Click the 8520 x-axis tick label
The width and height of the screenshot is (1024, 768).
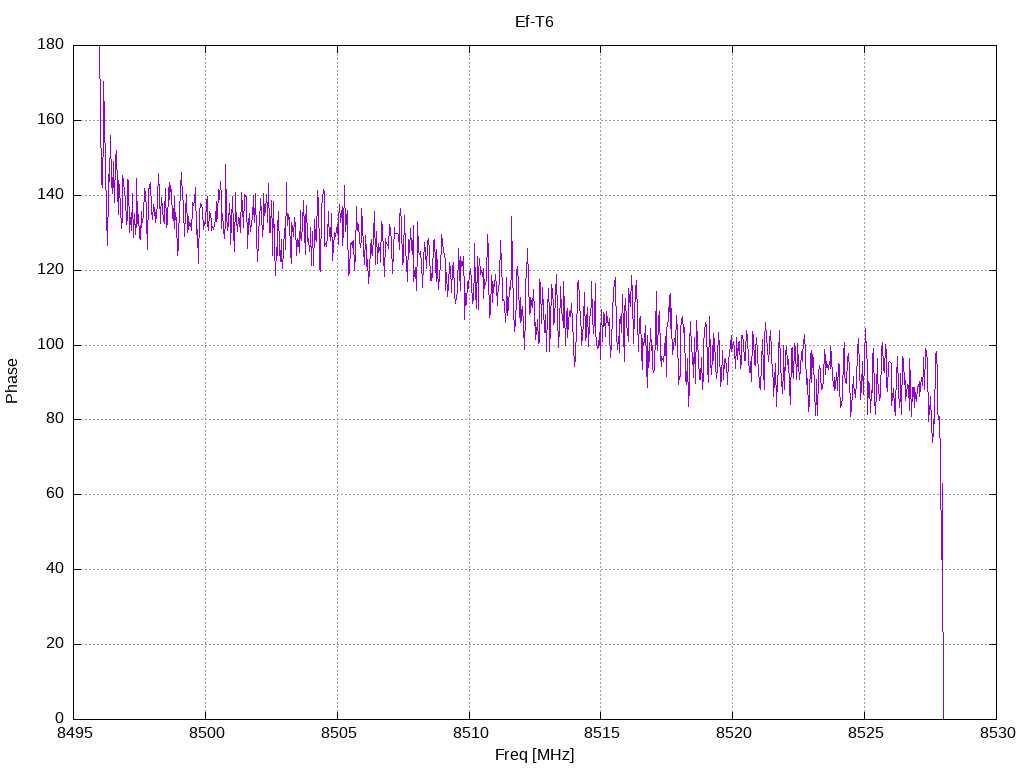[733, 733]
